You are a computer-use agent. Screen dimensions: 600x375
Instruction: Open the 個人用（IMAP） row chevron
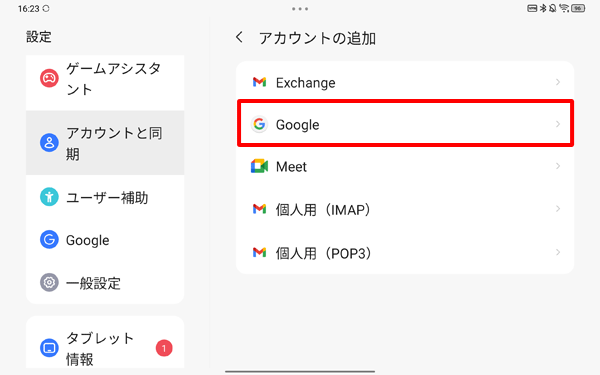pos(558,209)
